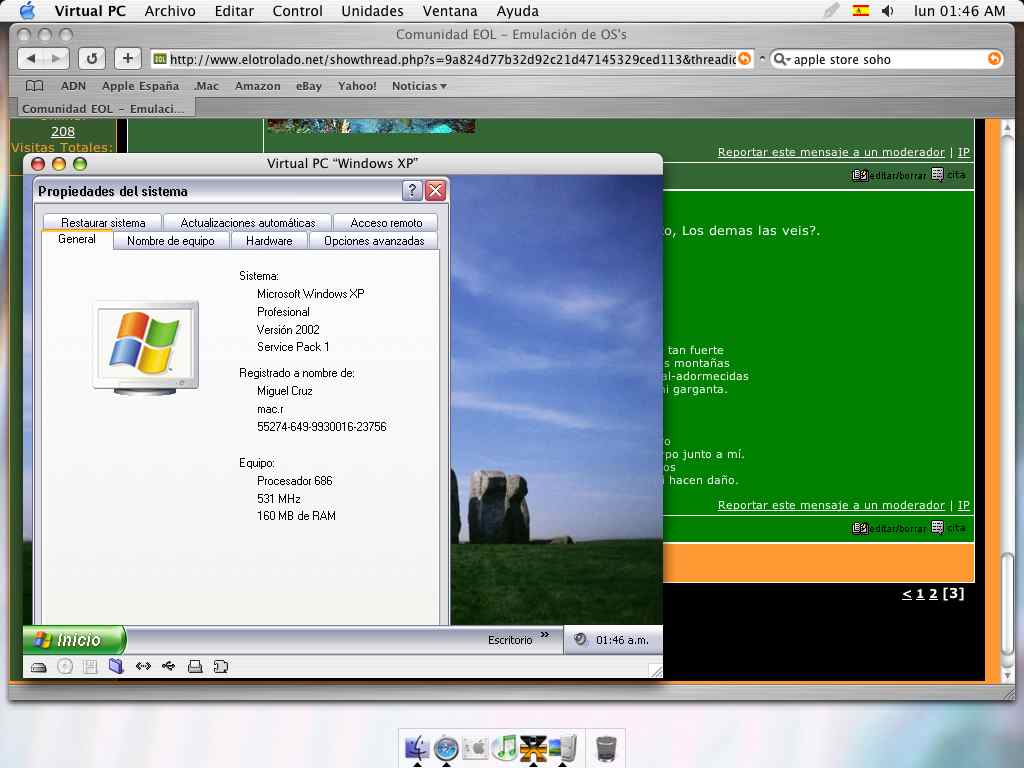Select the Comunidad EOL Safari tab

[103, 108]
